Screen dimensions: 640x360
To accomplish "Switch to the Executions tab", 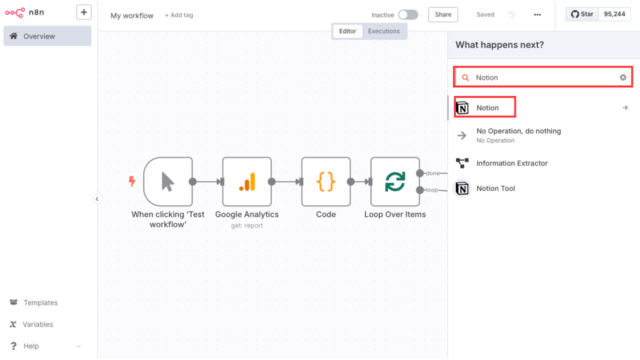I will (384, 31).
